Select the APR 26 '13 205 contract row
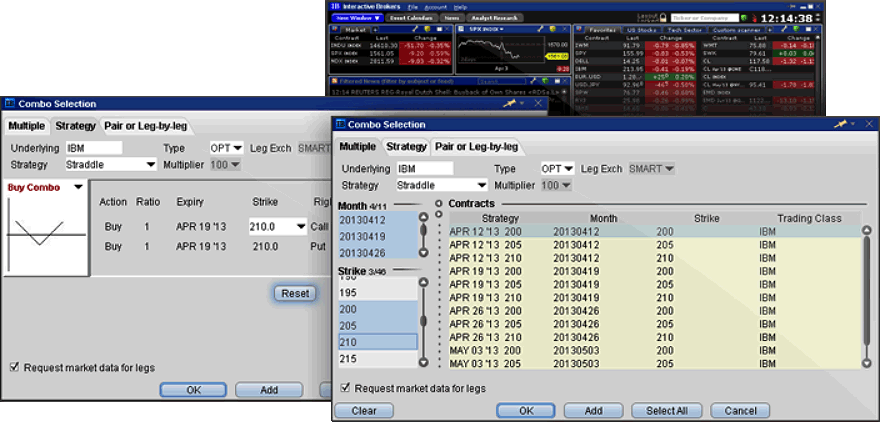This screenshot has height=422, width=880. pyautogui.click(x=654, y=324)
